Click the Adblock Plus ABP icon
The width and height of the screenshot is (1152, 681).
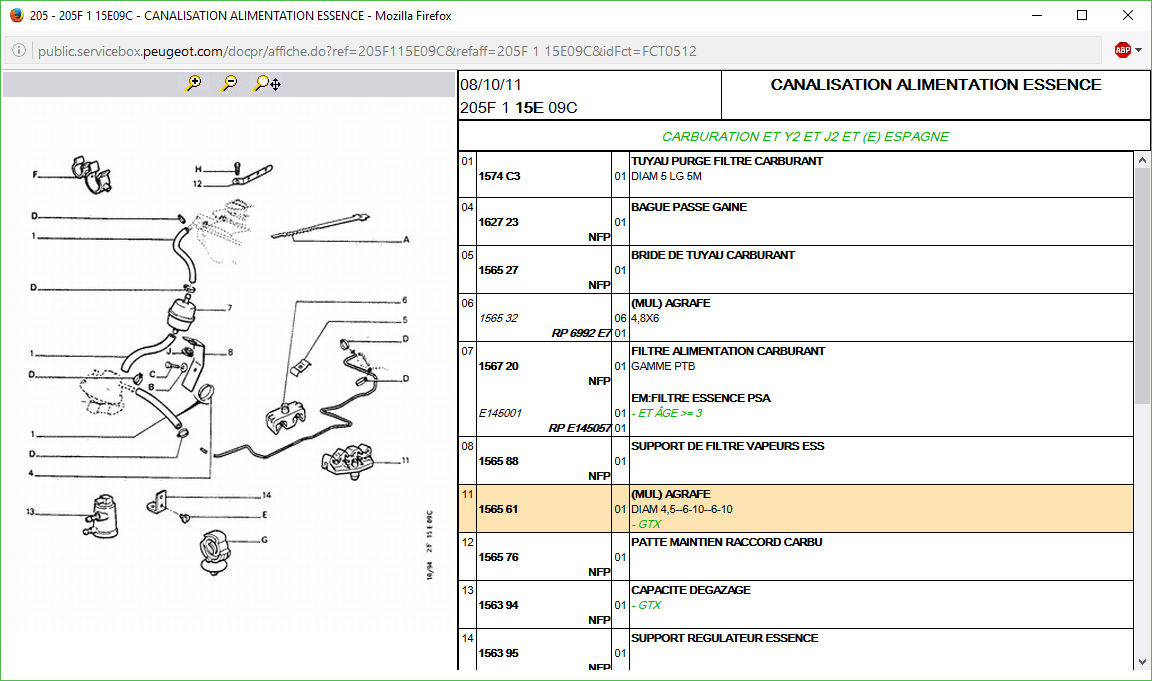[x=1123, y=50]
